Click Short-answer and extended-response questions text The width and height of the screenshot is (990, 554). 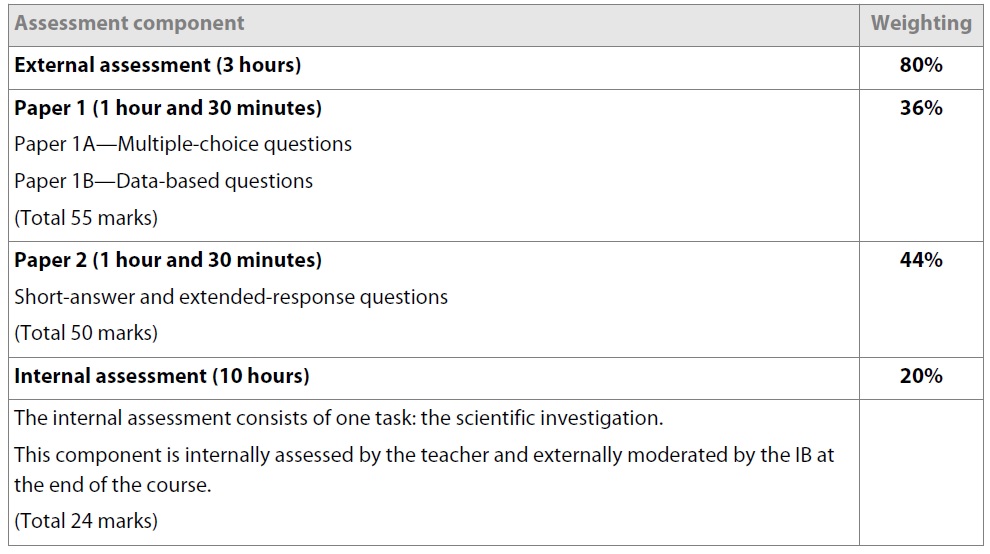coord(231,297)
